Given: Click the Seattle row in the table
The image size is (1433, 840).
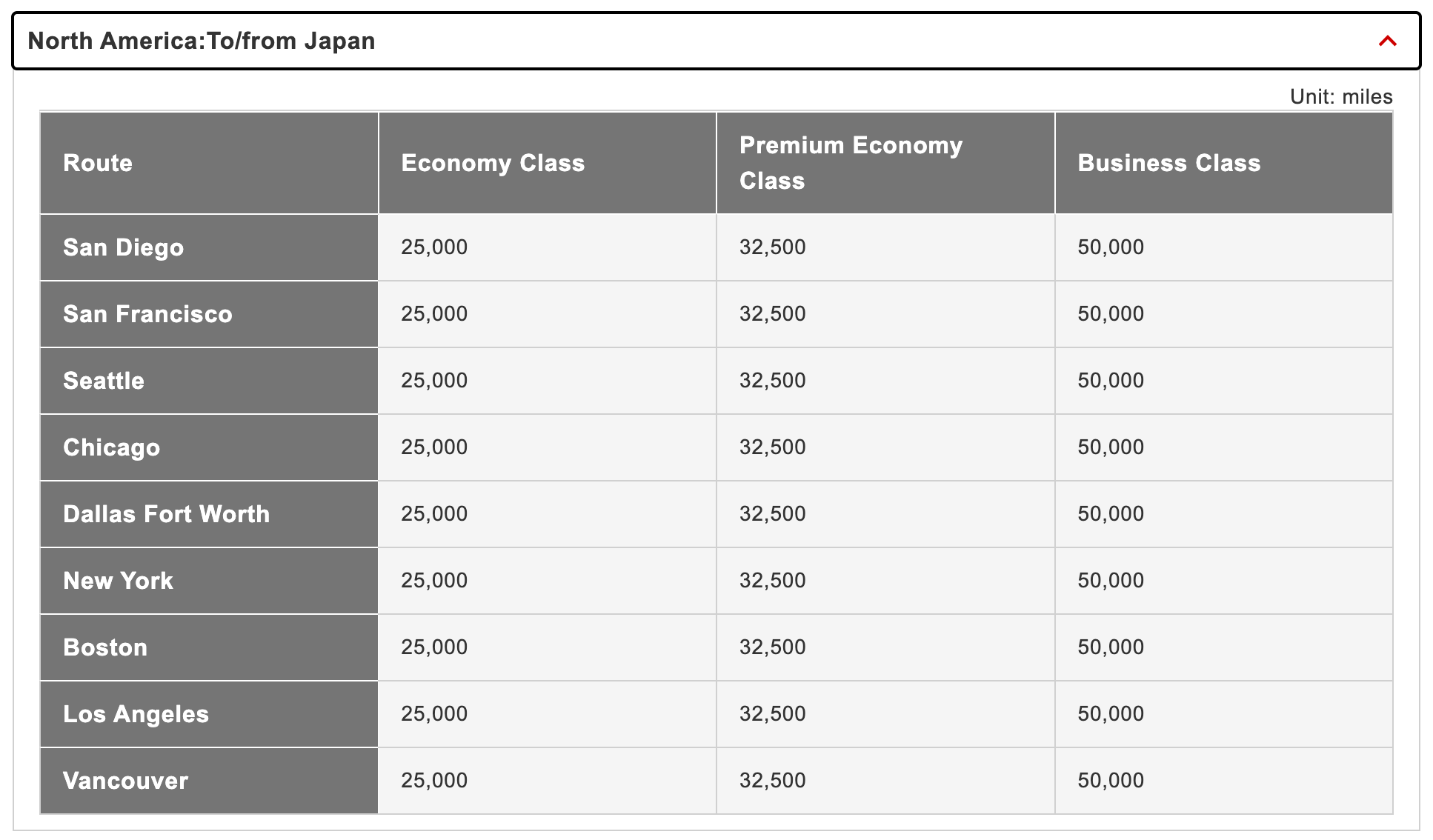Looking at the screenshot, I should 103,381.
